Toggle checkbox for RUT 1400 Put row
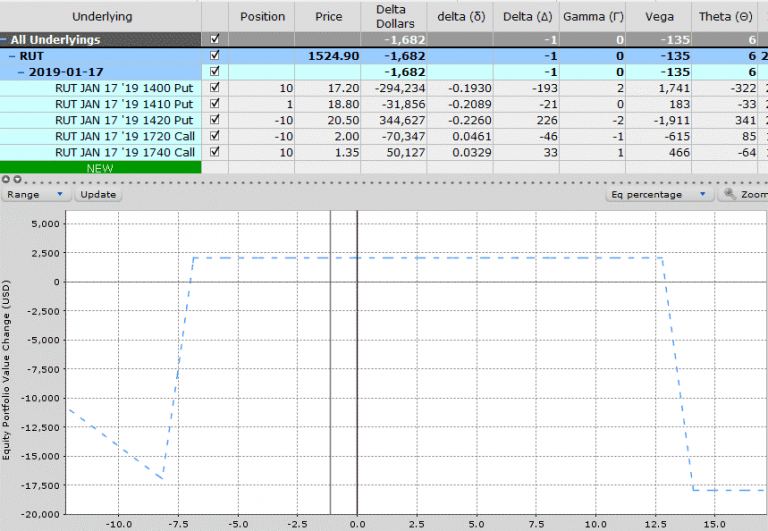Image resolution: width=768 pixels, height=531 pixels. coord(214,88)
